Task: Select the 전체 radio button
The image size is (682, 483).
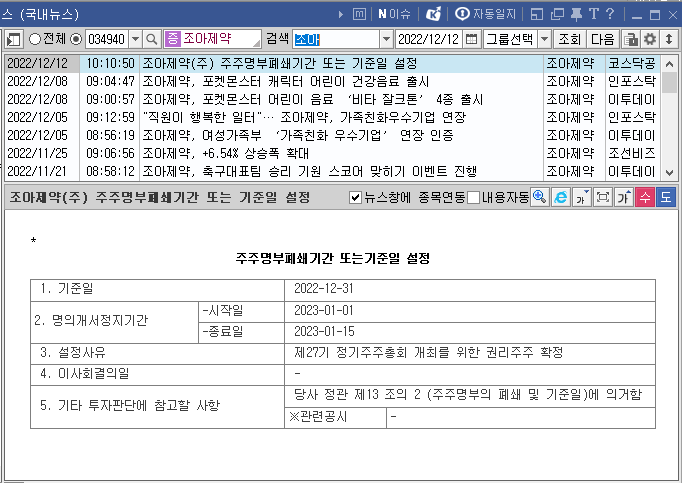Action: coord(35,39)
